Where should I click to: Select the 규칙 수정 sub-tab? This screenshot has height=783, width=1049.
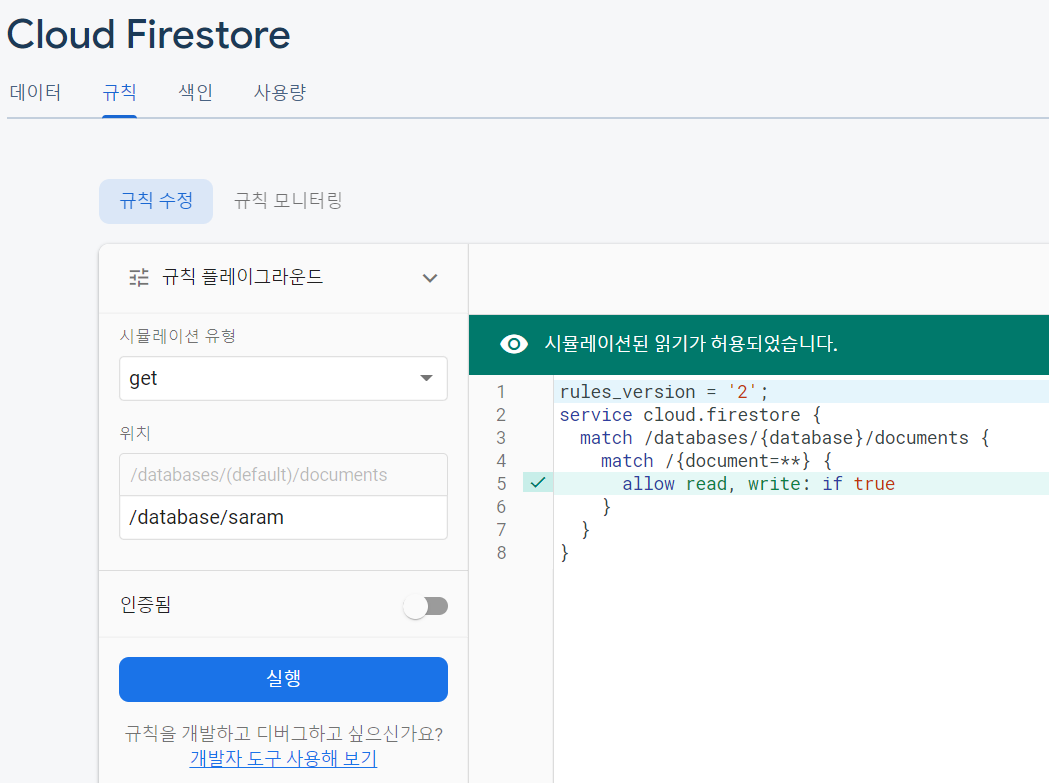point(156,201)
